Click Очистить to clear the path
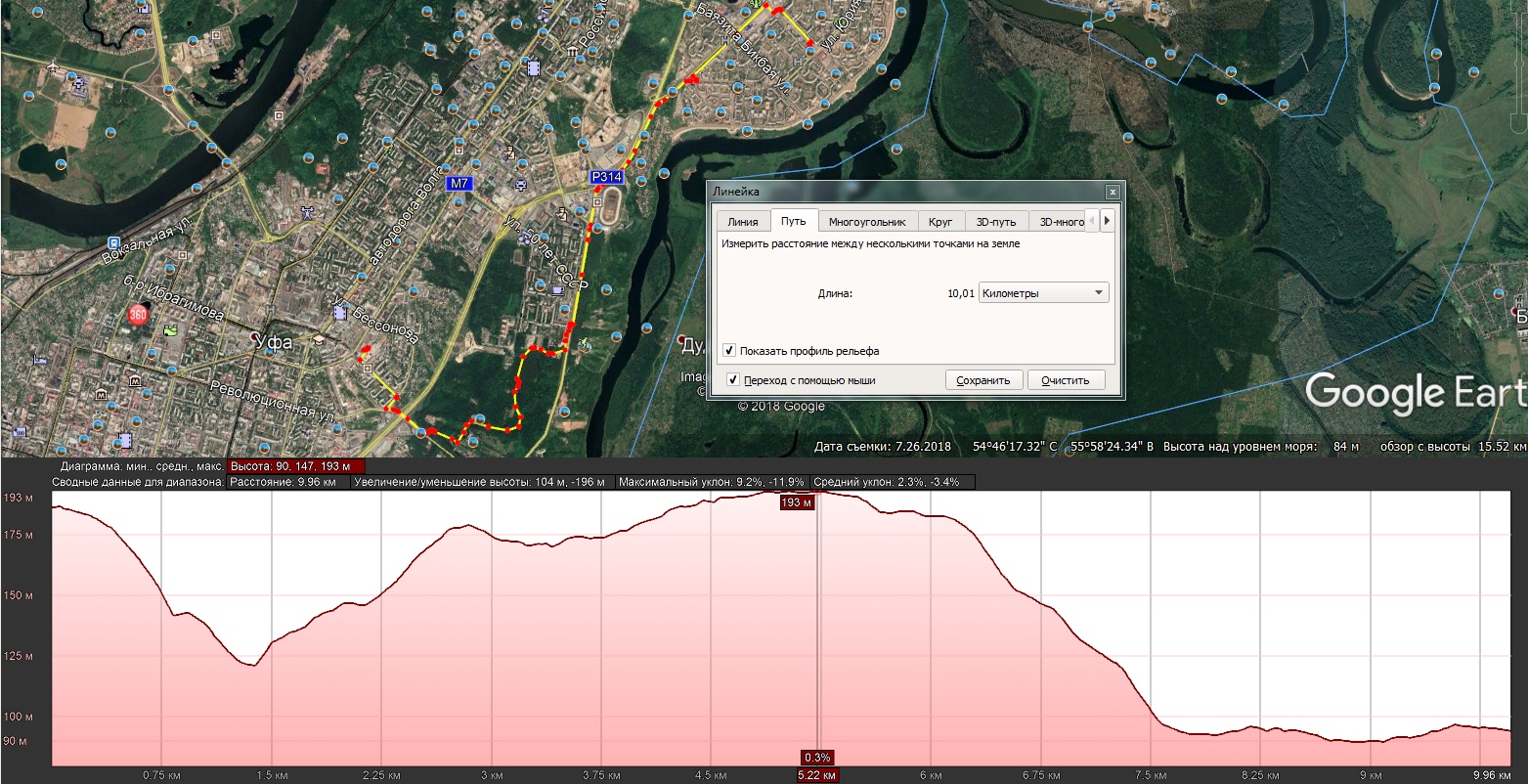The height and width of the screenshot is (784, 1528). 1065,380
